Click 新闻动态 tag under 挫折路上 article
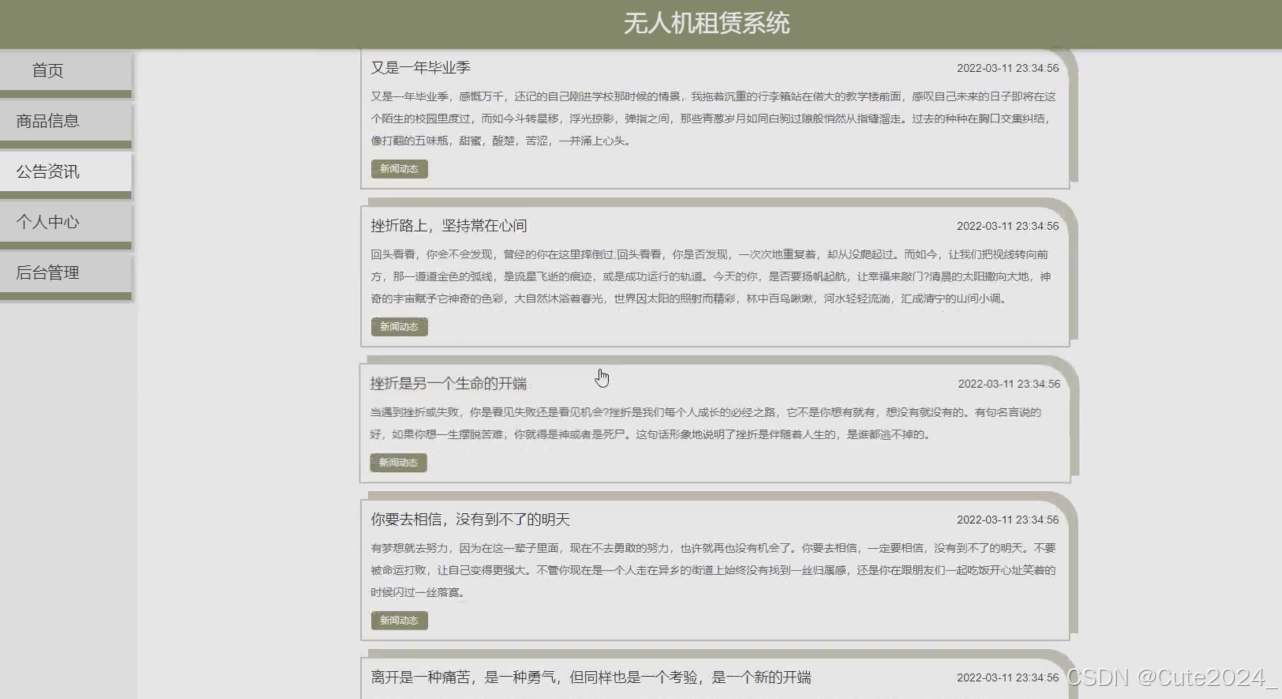 click(399, 327)
